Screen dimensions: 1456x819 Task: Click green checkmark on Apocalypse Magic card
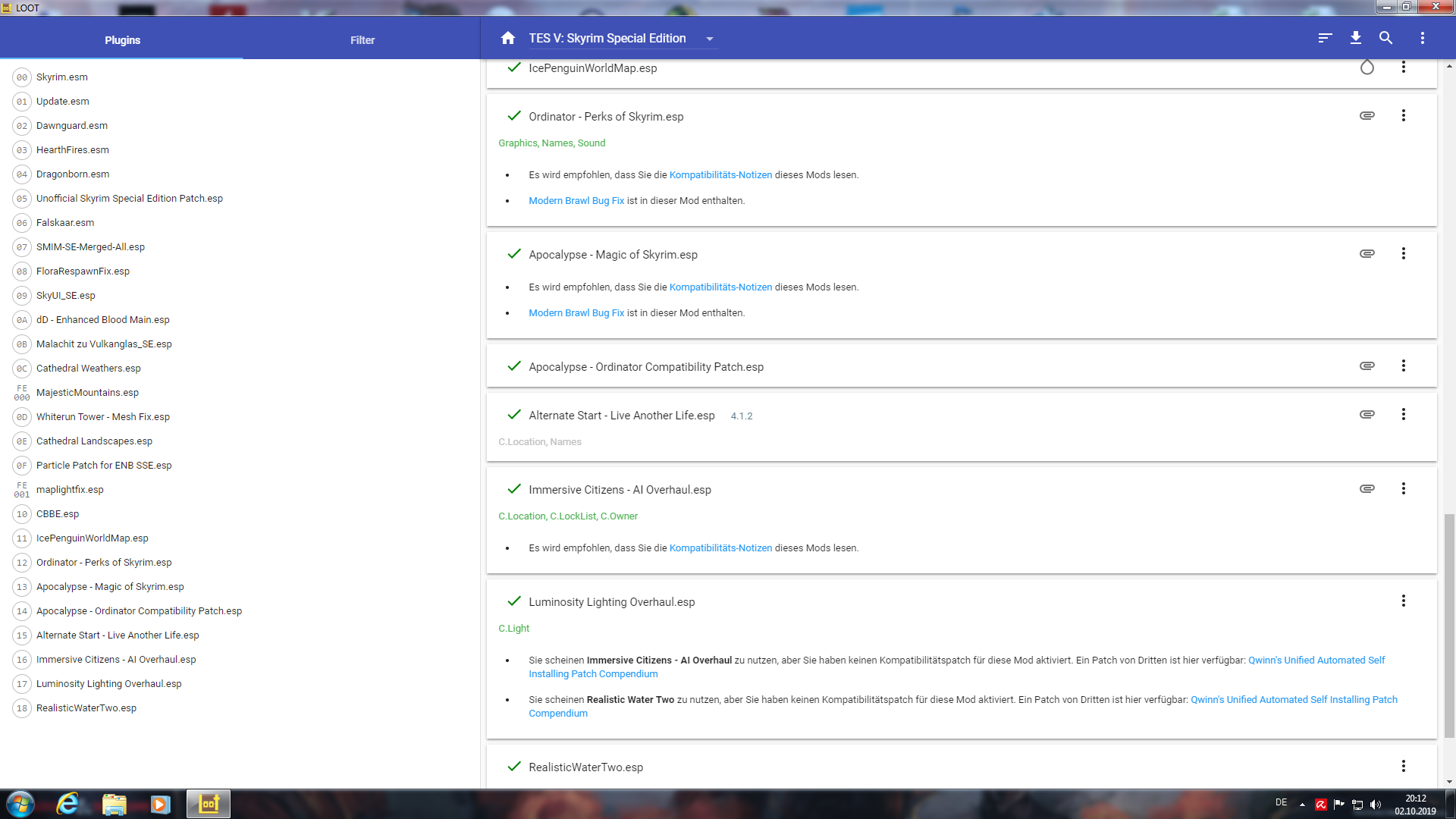514,254
